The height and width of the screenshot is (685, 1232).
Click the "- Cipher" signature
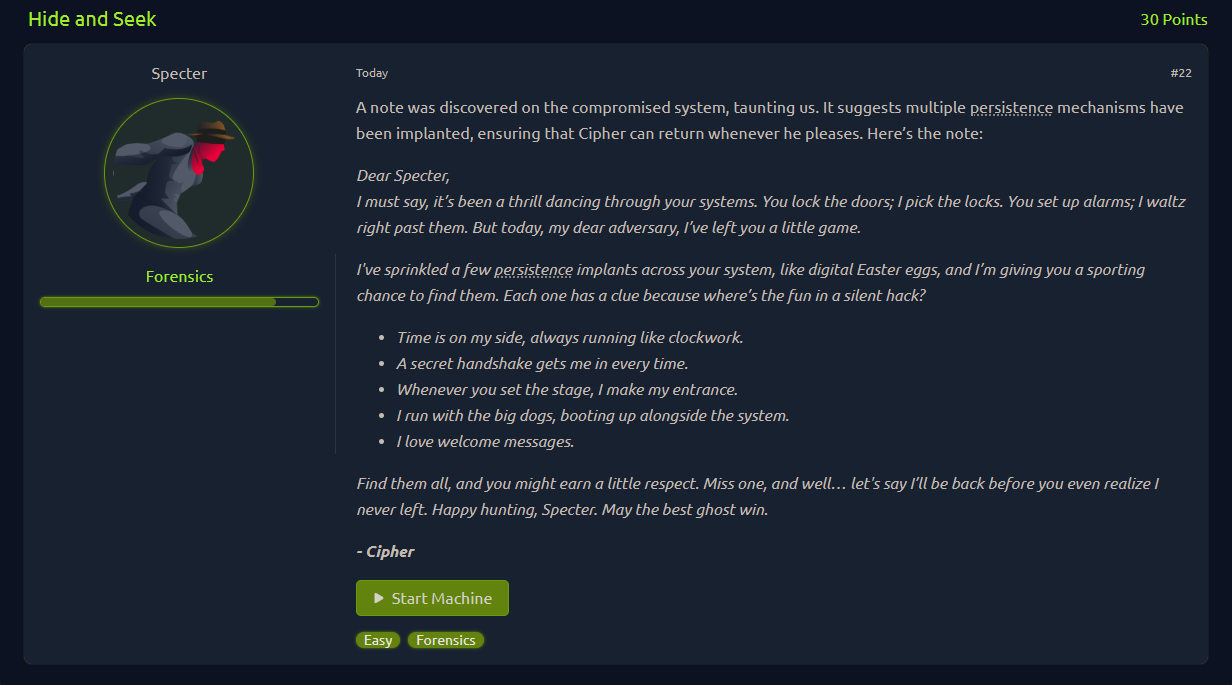click(385, 552)
